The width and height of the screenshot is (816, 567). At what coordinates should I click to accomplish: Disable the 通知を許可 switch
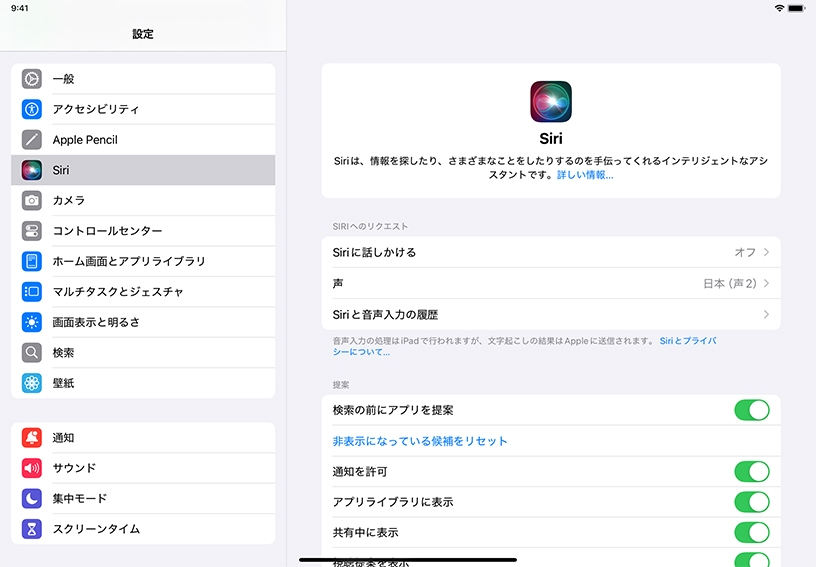(x=752, y=471)
